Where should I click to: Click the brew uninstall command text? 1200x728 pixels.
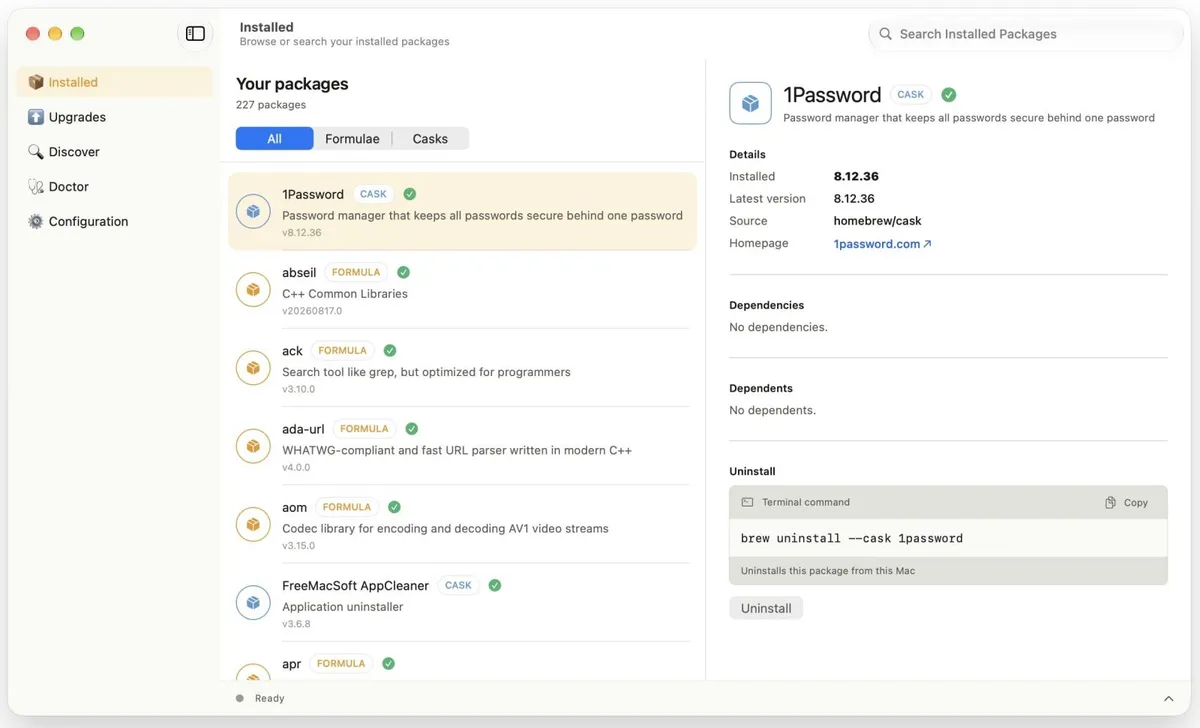tap(852, 538)
